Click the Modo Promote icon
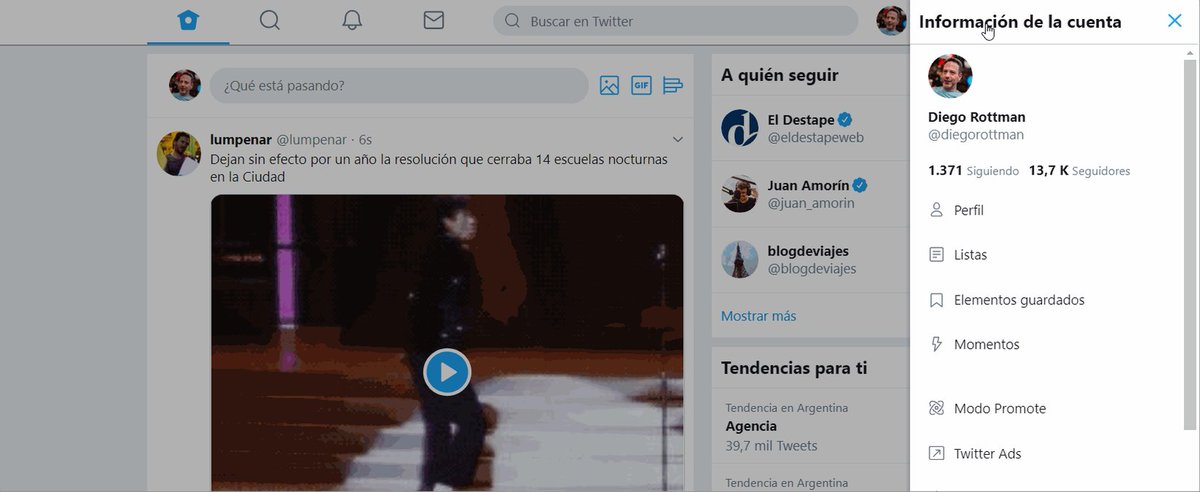 pos(937,408)
